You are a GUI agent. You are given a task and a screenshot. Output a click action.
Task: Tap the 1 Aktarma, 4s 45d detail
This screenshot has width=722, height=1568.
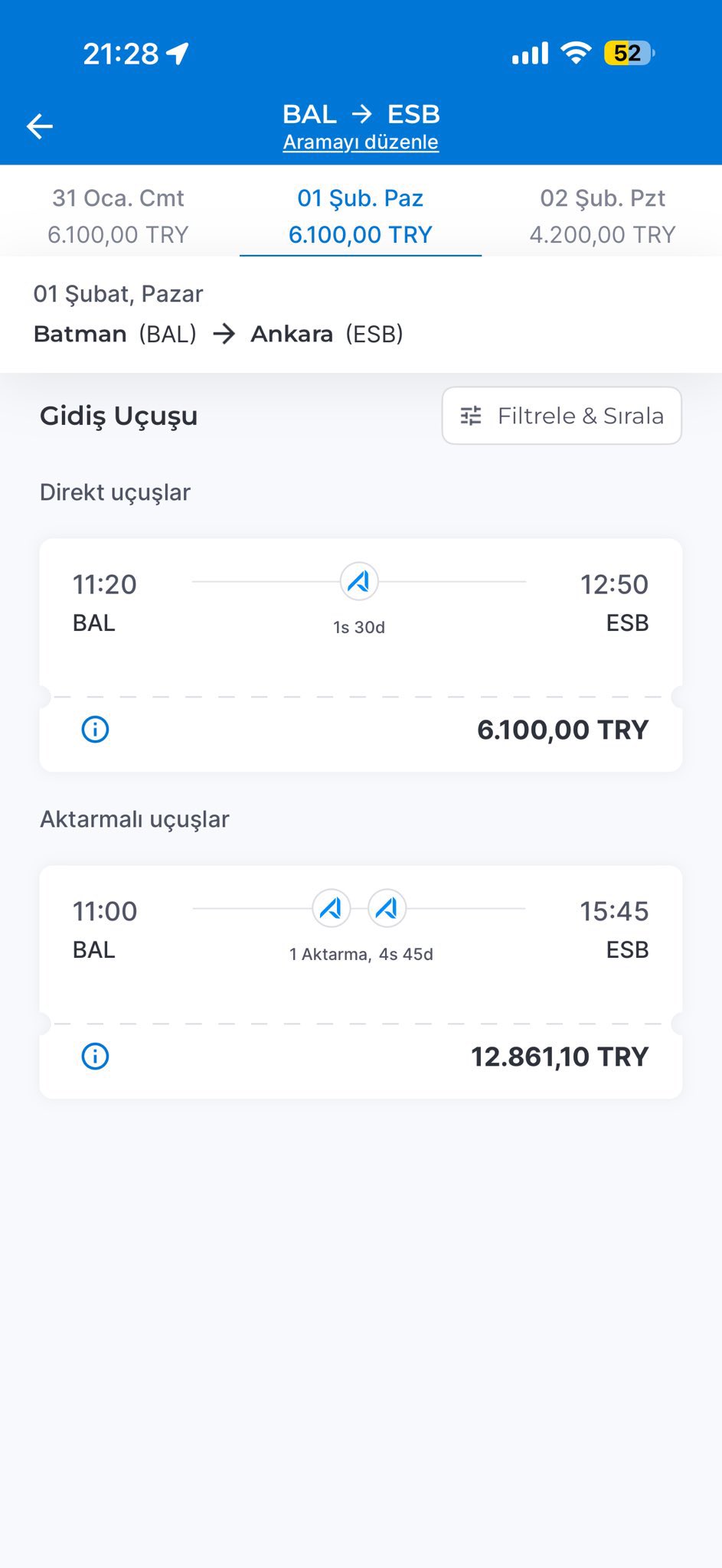pyautogui.click(x=361, y=954)
